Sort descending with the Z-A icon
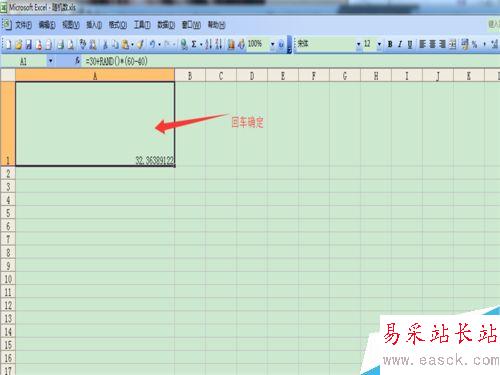 click(x=219, y=44)
